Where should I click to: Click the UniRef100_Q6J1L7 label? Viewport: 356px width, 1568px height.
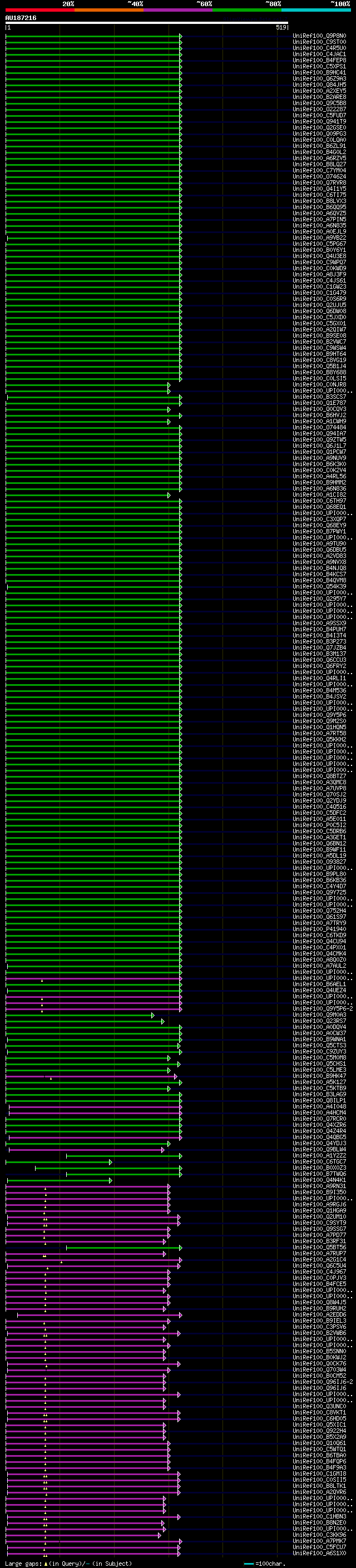coord(319,446)
